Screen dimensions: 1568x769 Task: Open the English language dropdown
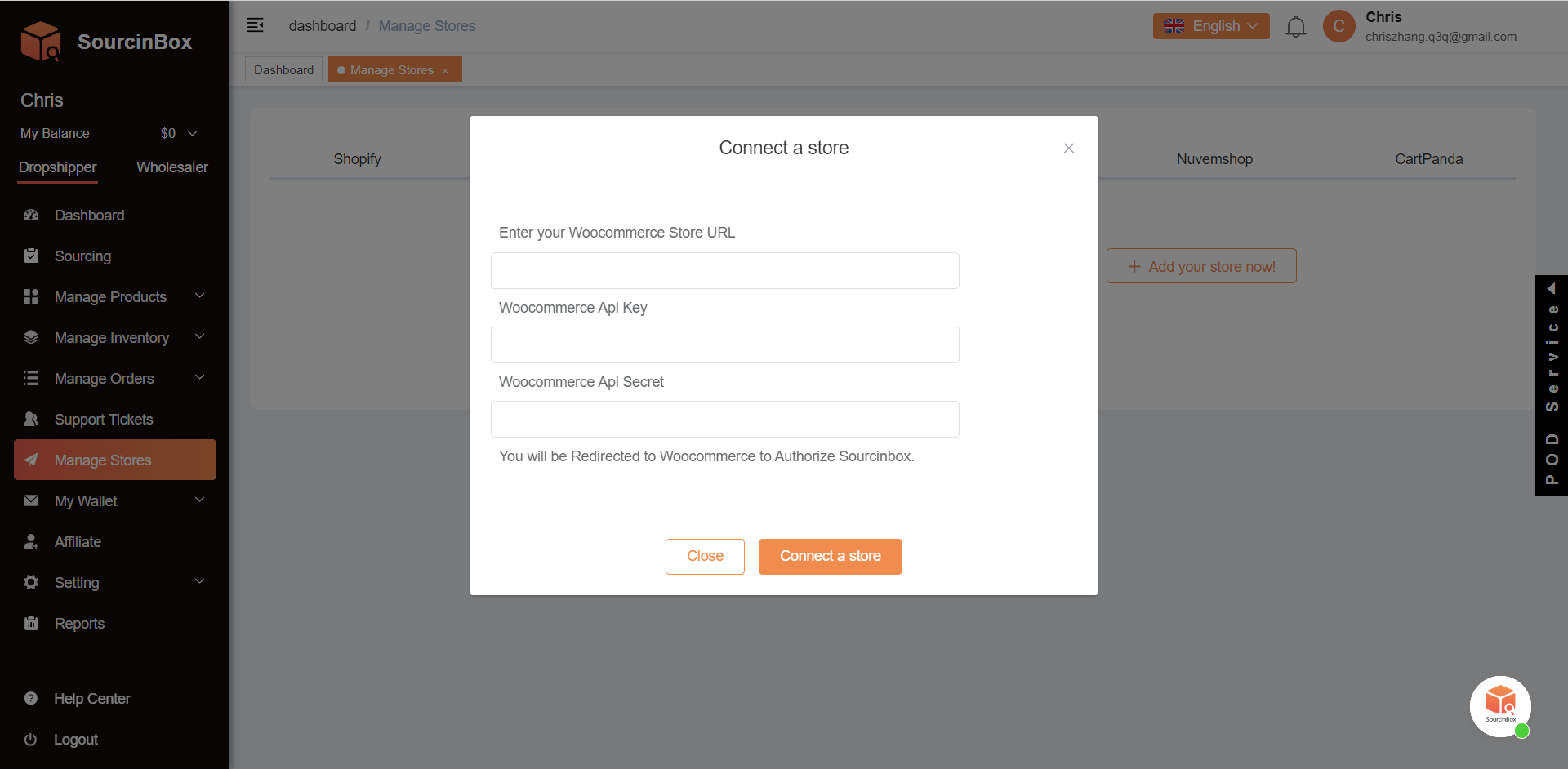1210,26
